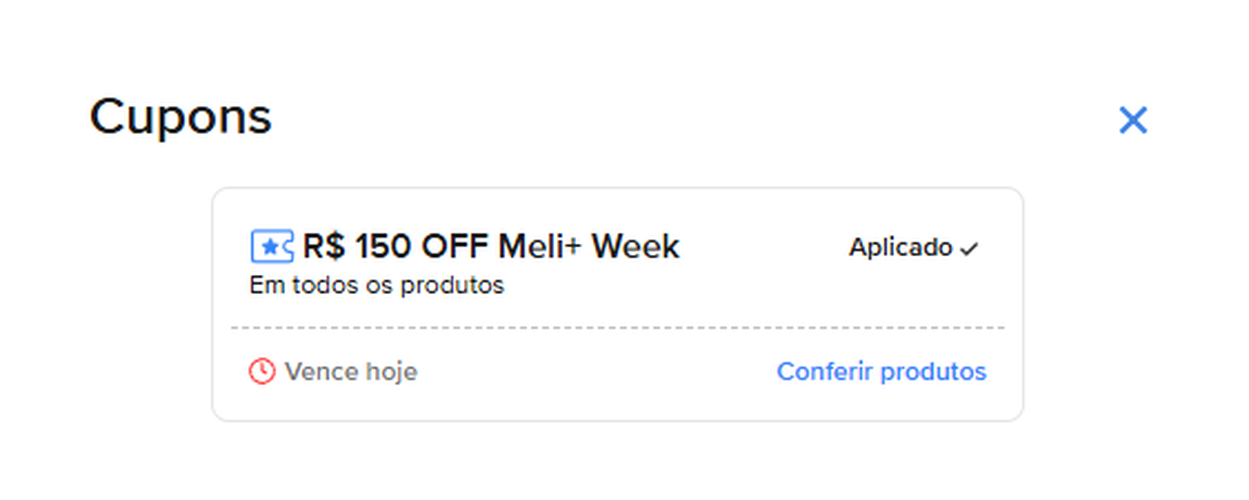Viewport: 1249px width, 500px height.
Task: Click the R$ 150 amount in coupon title
Action: coord(357,246)
